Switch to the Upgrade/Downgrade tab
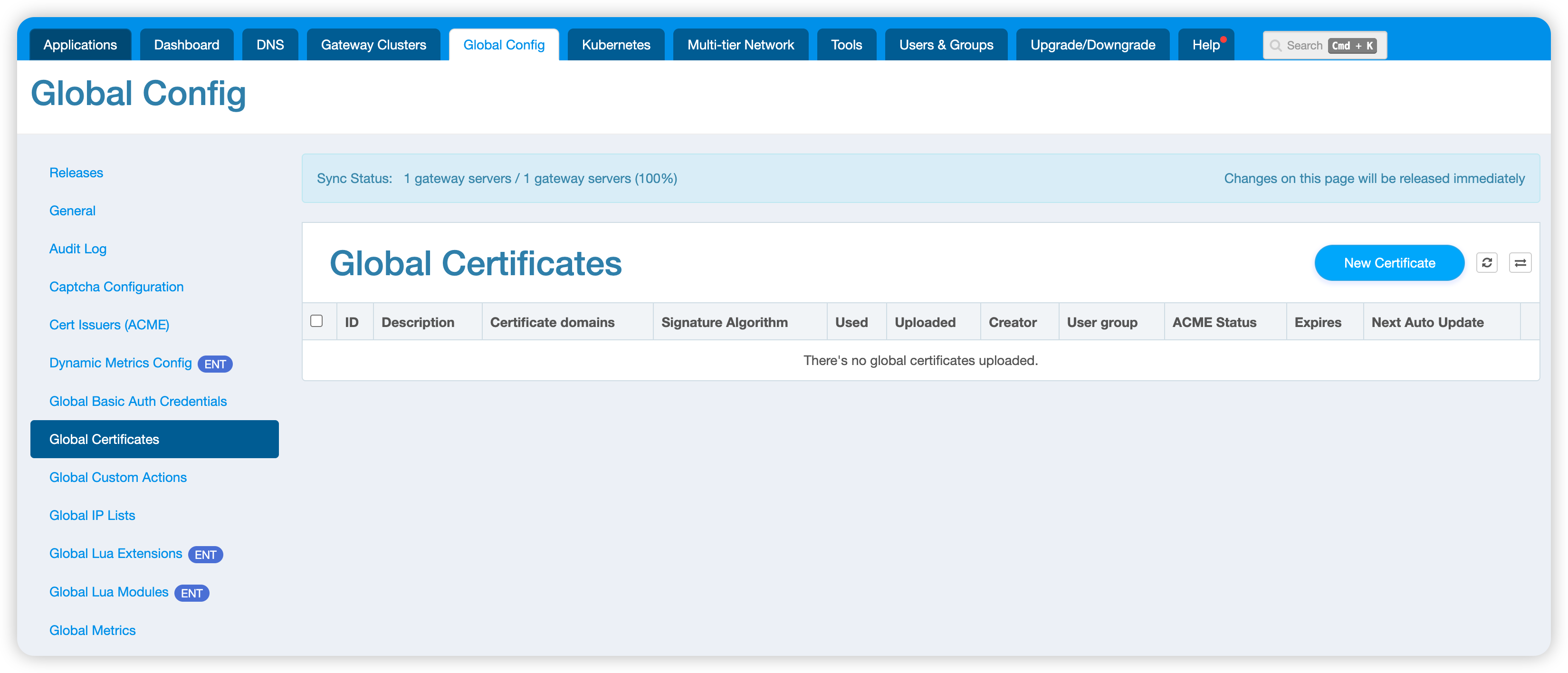This screenshot has height=673, width=1568. [x=1092, y=45]
